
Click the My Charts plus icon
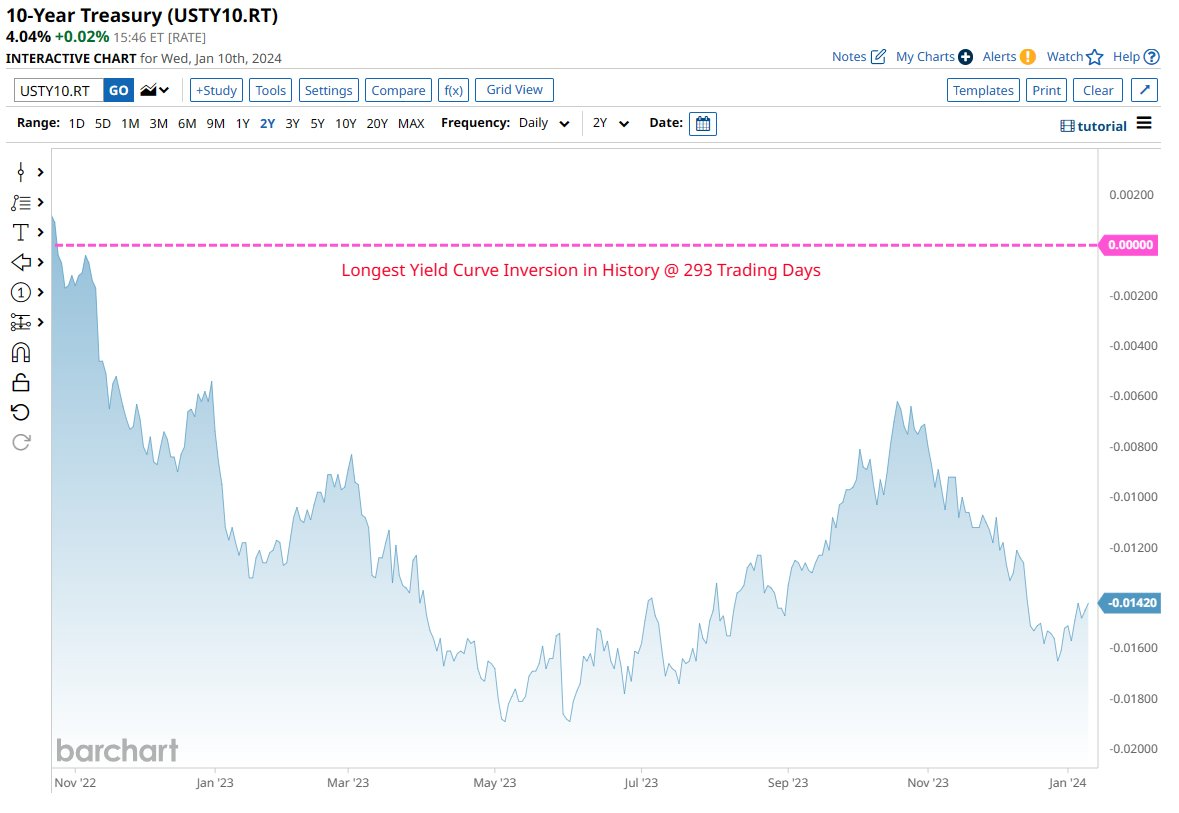965,56
